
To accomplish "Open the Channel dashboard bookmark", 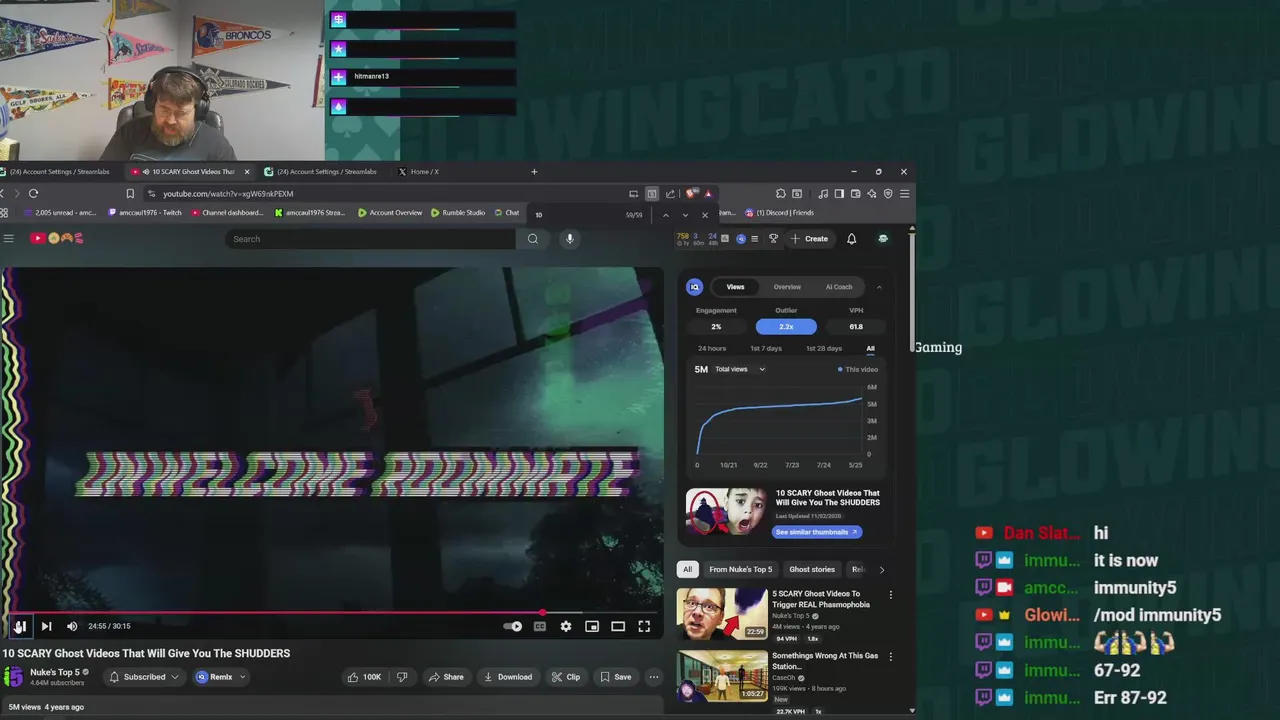I will [227, 213].
